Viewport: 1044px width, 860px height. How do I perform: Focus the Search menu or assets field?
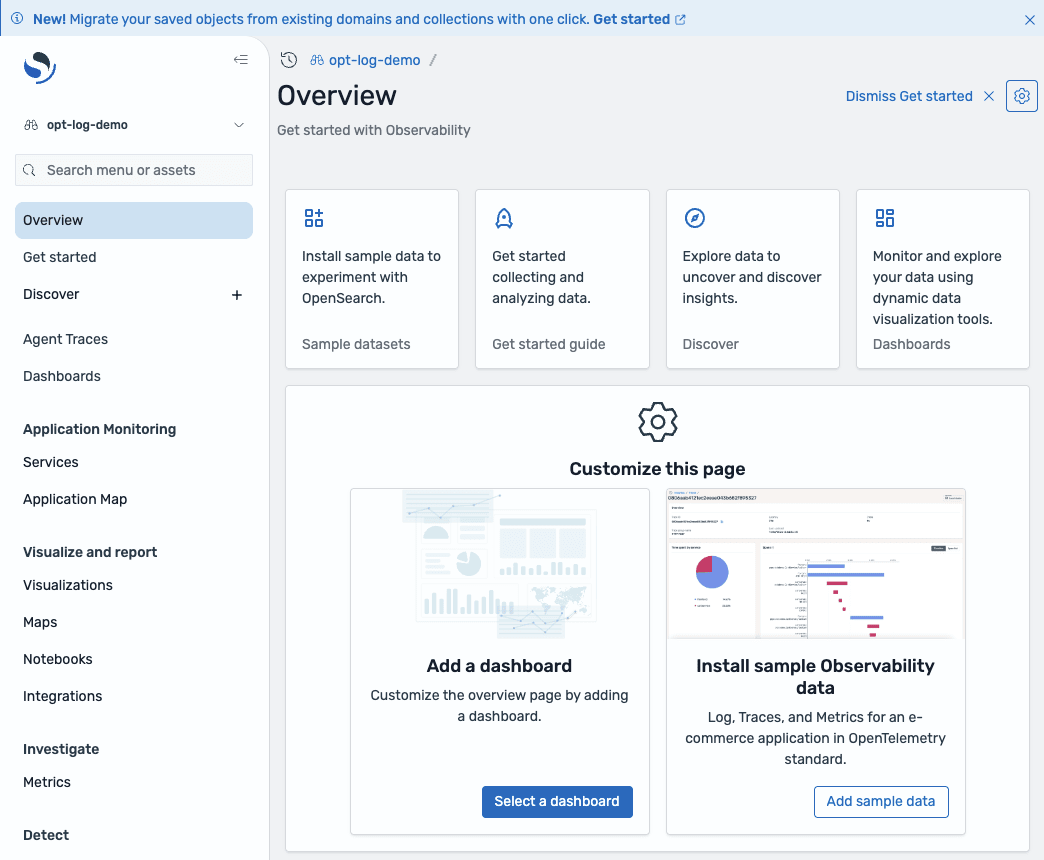(x=134, y=170)
